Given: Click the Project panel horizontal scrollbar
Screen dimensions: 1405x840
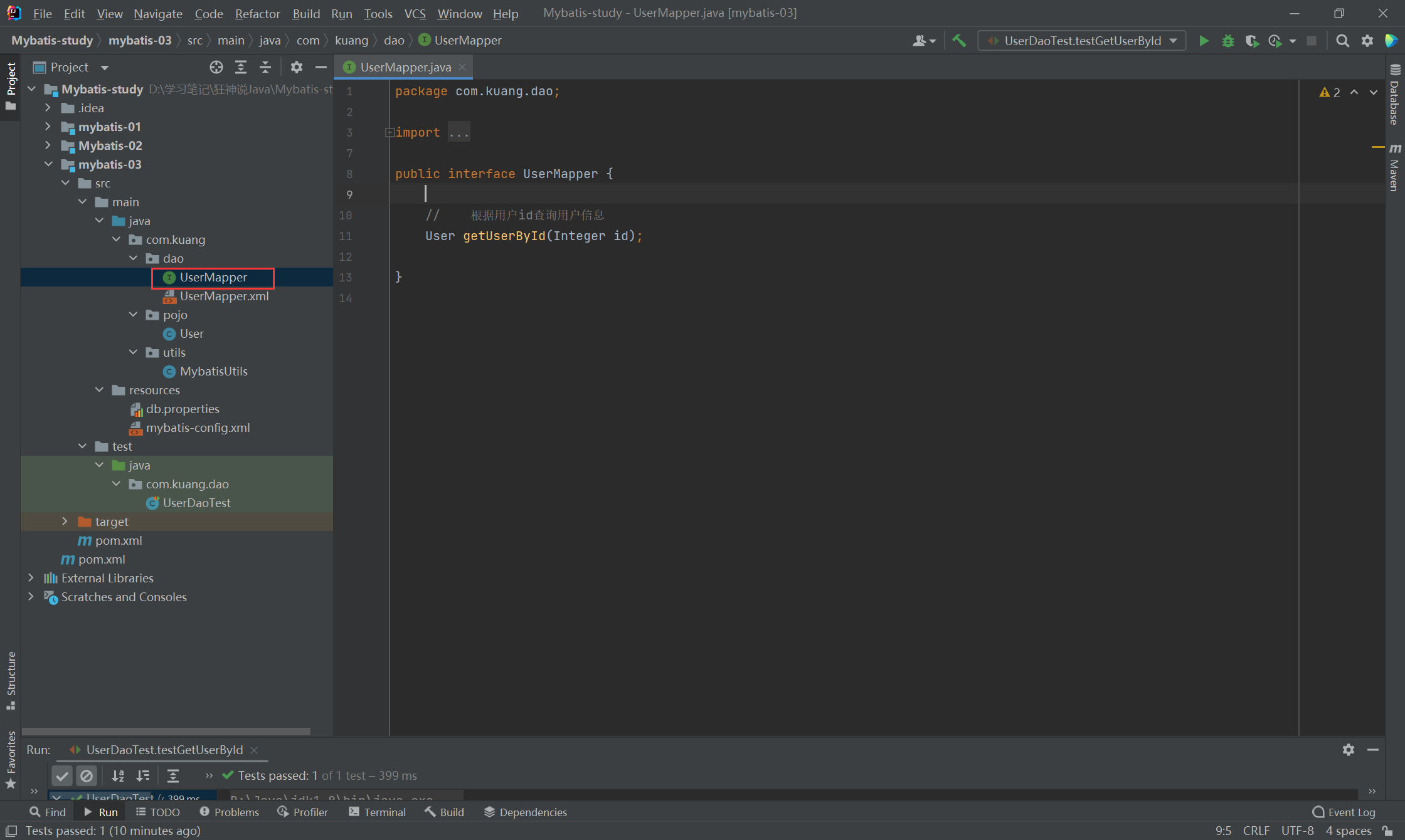Looking at the screenshot, I should click(x=166, y=731).
